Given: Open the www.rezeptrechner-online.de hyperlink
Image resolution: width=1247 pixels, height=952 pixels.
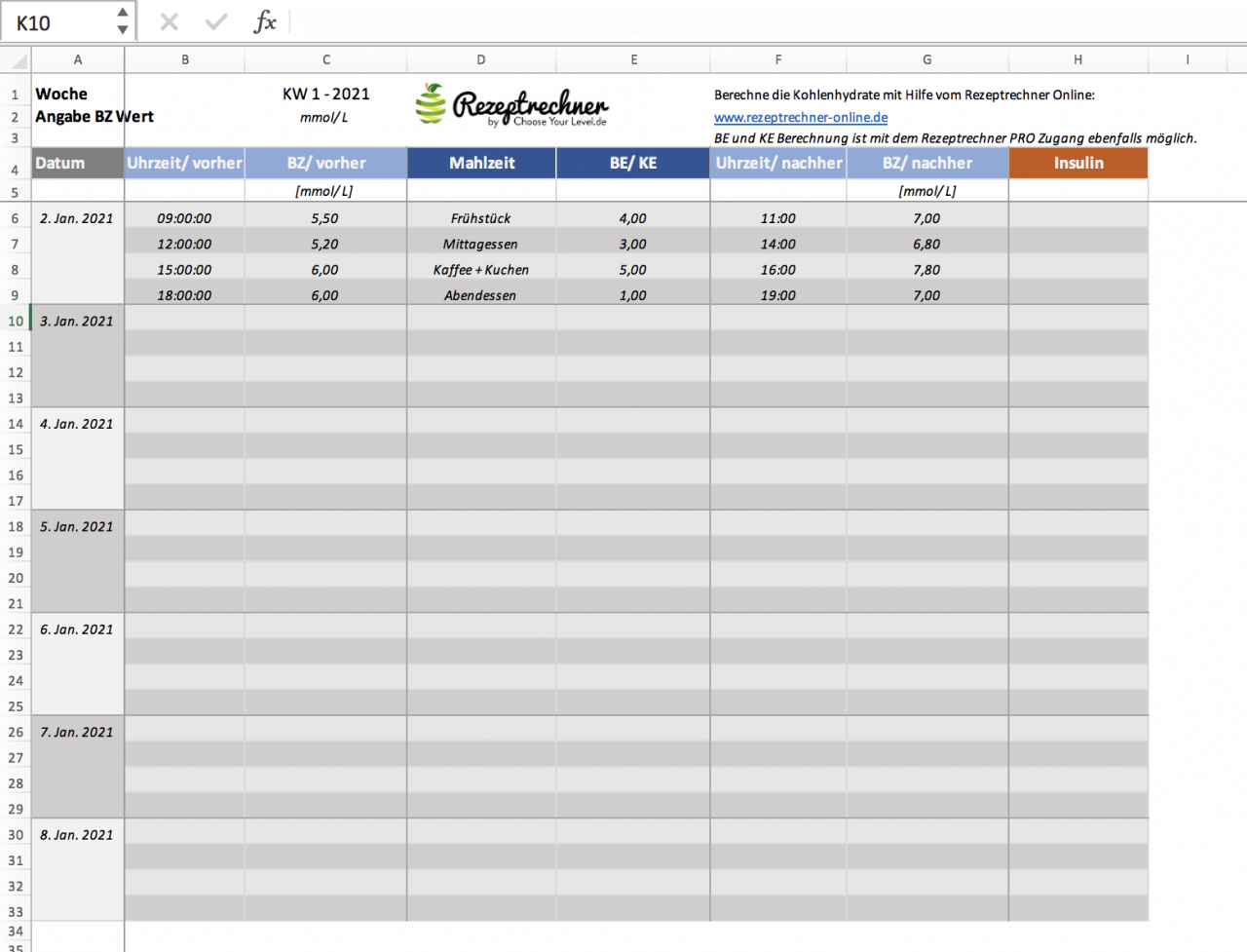Looking at the screenshot, I should (799, 117).
